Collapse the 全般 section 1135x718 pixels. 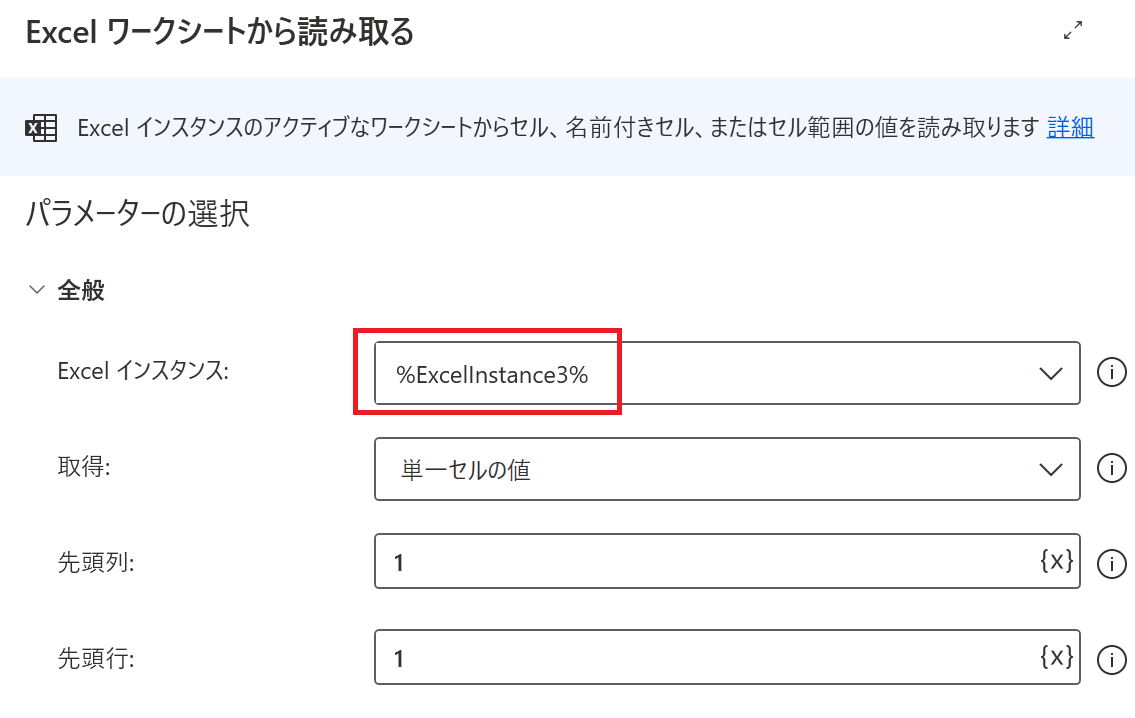[x=36, y=289]
